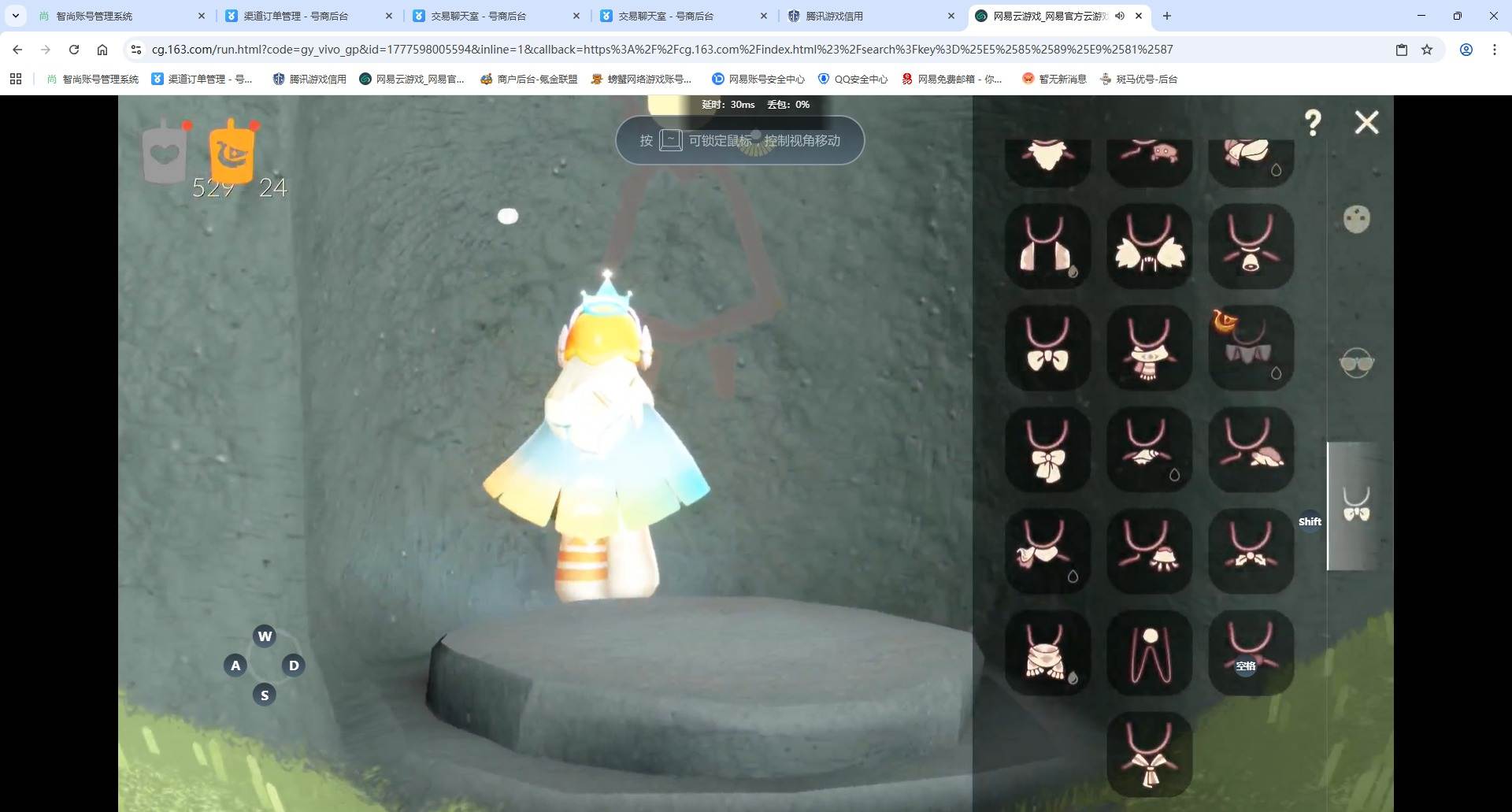Pick the locked gray necklace with candle badge
Screen dimensions: 1512x812
(1251, 348)
